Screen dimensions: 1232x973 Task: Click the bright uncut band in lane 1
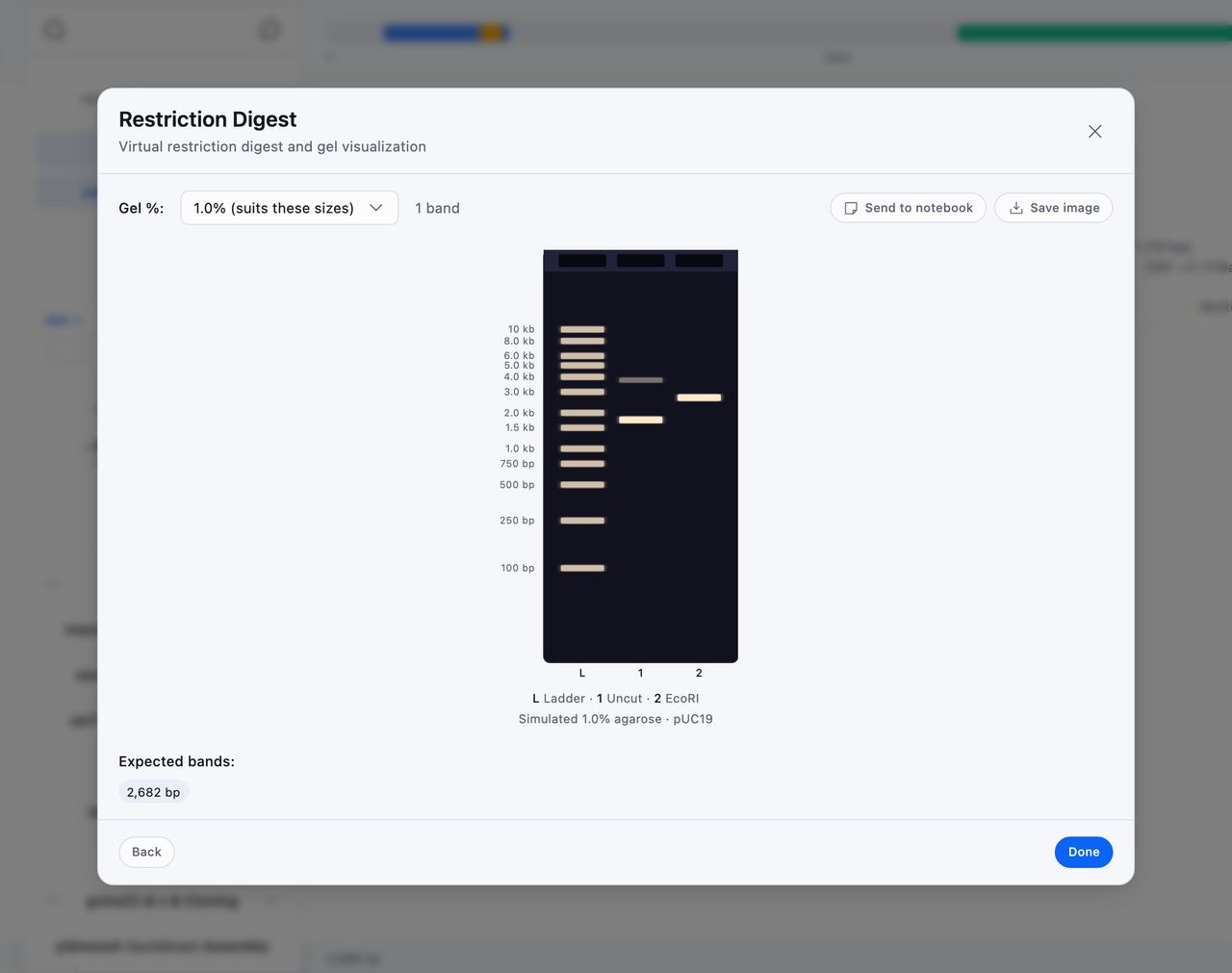pos(641,420)
